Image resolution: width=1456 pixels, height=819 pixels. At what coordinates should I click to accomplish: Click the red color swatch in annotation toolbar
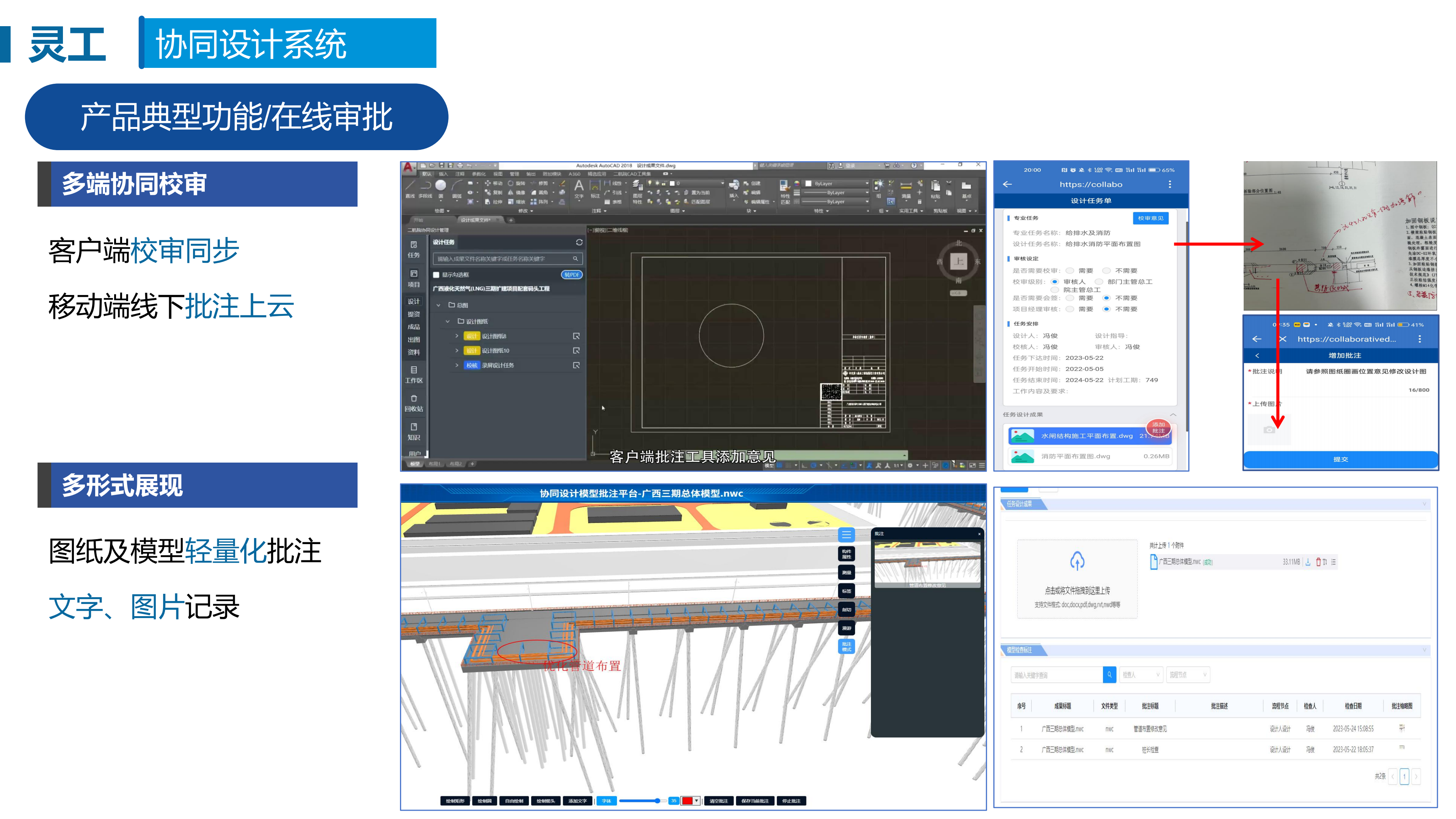coord(687,800)
